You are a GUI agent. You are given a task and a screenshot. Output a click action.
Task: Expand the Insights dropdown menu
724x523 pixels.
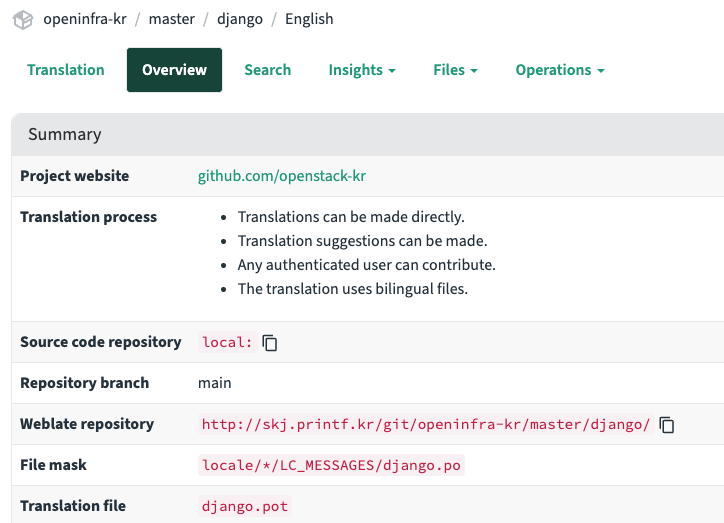click(x=362, y=70)
